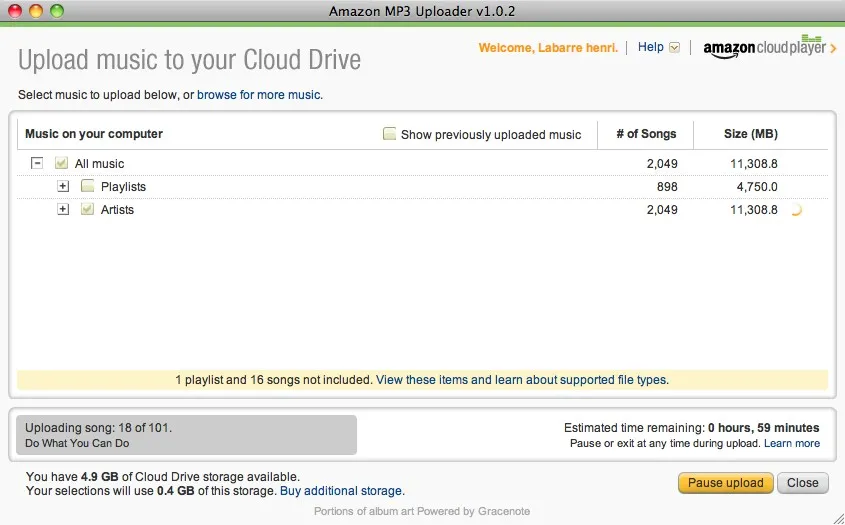Toggle the All music checkbox
845x525 pixels.
coord(61,163)
